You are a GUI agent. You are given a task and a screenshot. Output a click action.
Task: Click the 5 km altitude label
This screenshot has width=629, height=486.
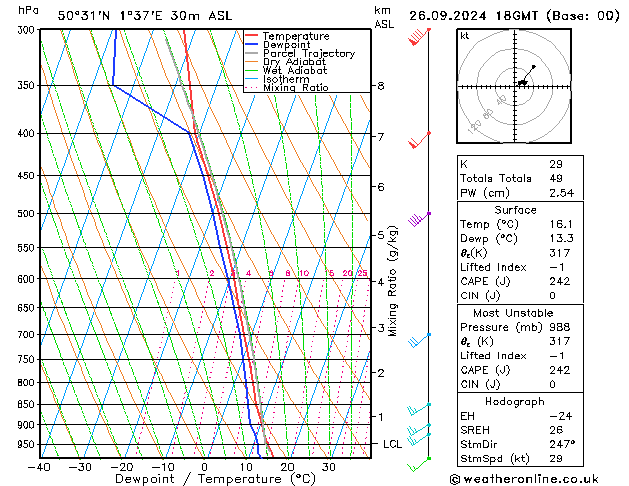(x=381, y=235)
